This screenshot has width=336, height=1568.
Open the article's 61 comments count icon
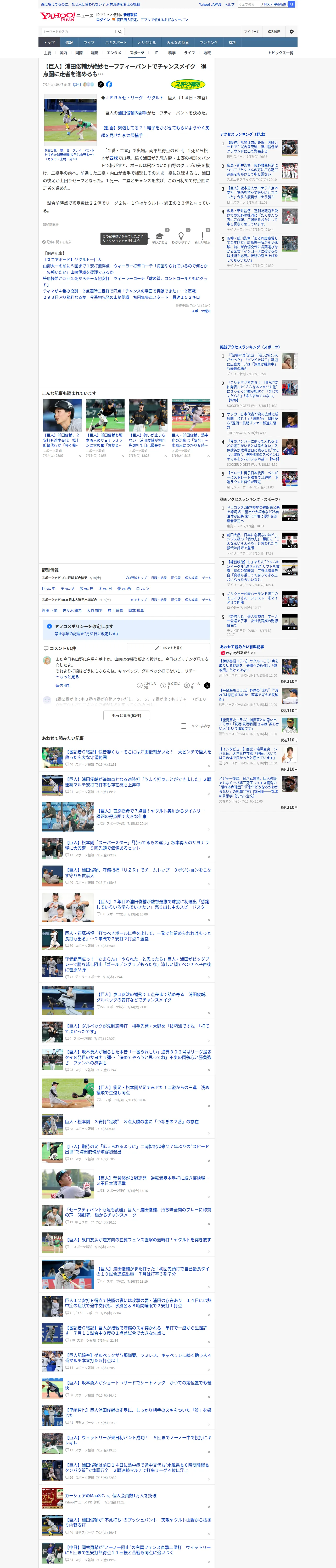[77, 85]
